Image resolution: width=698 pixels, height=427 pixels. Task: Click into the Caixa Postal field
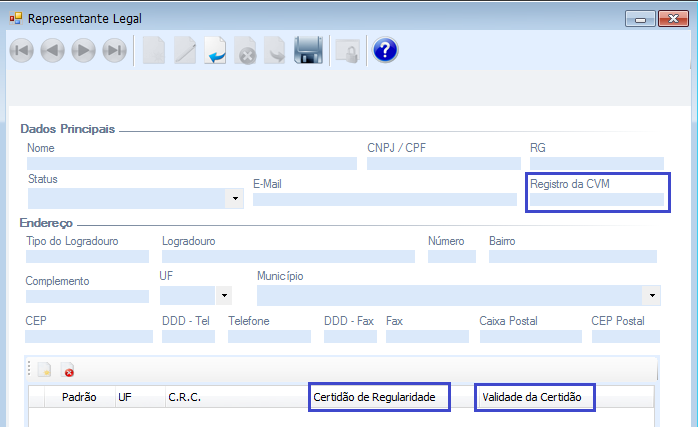click(531, 337)
